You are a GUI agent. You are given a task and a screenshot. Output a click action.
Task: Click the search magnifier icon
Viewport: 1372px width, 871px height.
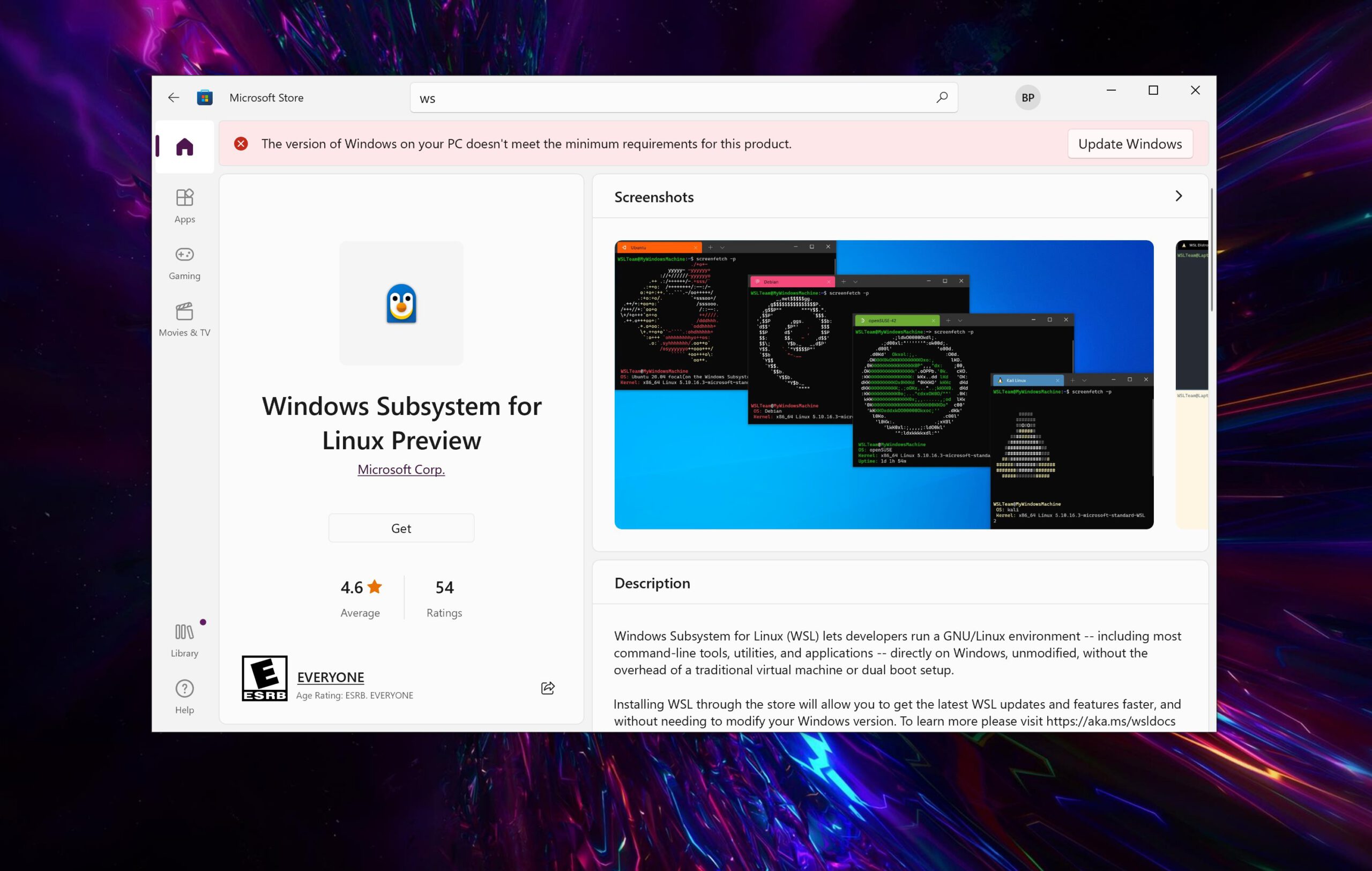tap(941, 98)
